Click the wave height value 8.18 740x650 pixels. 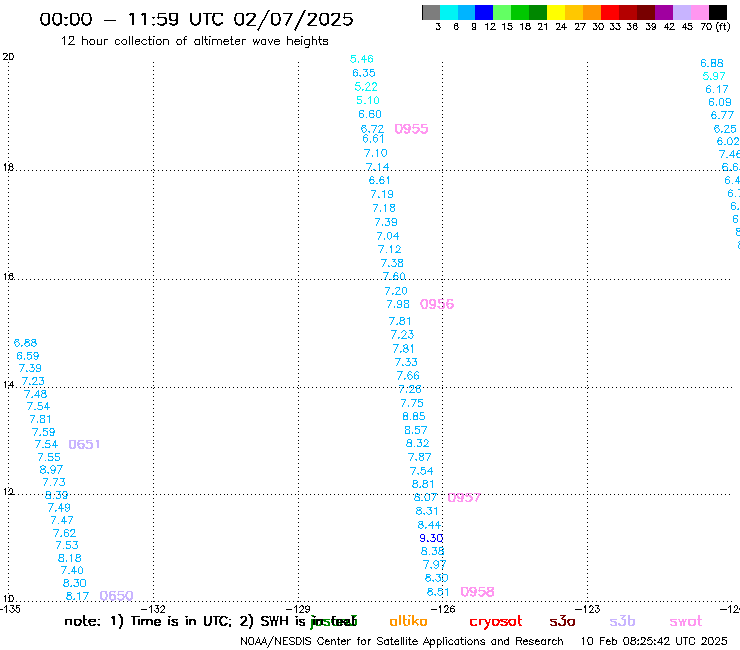pyautogui.click(x=70, y=558)
